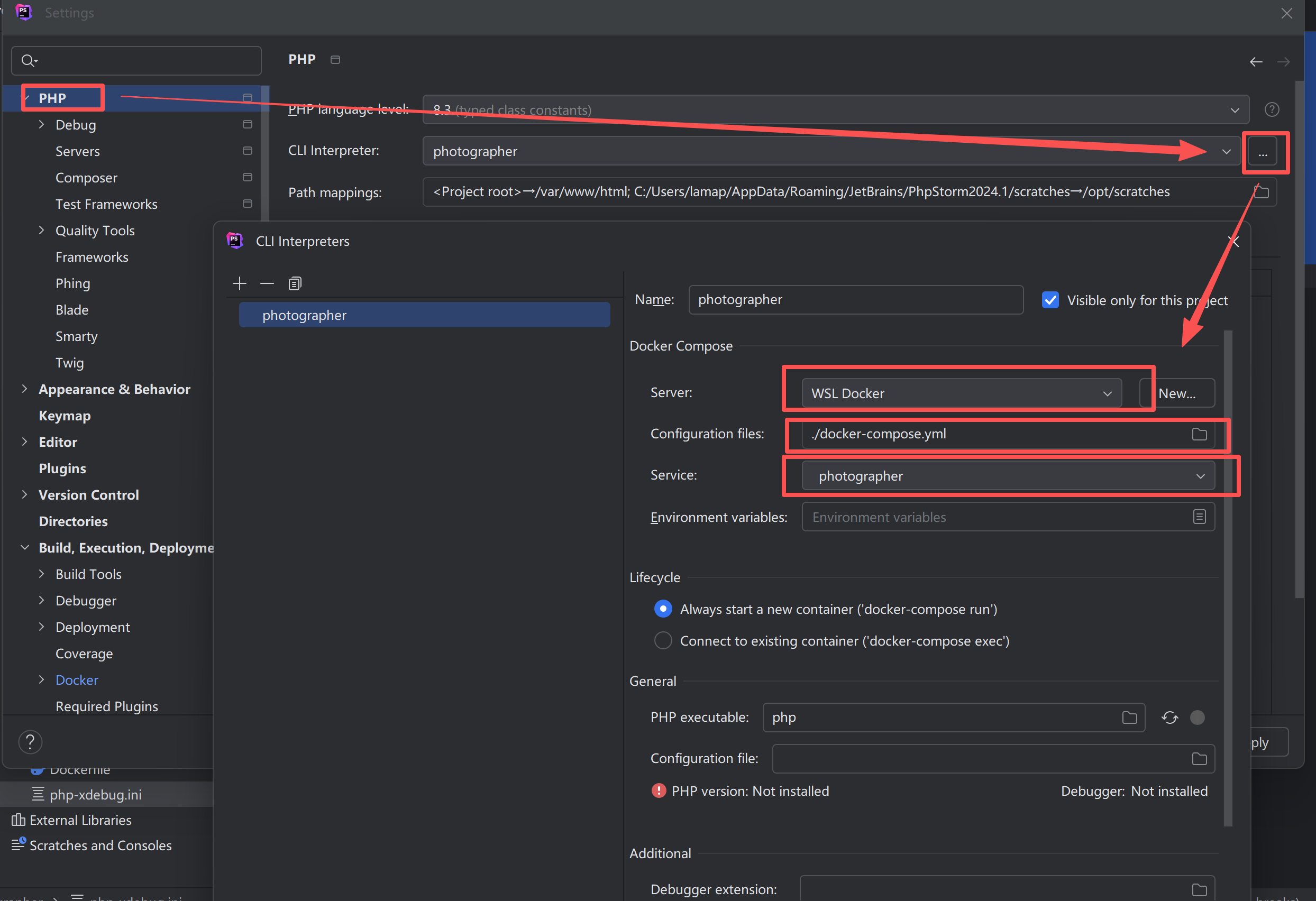
Task: Click the CLI Interpreter '...' browse button
Action: [1262, 152]
